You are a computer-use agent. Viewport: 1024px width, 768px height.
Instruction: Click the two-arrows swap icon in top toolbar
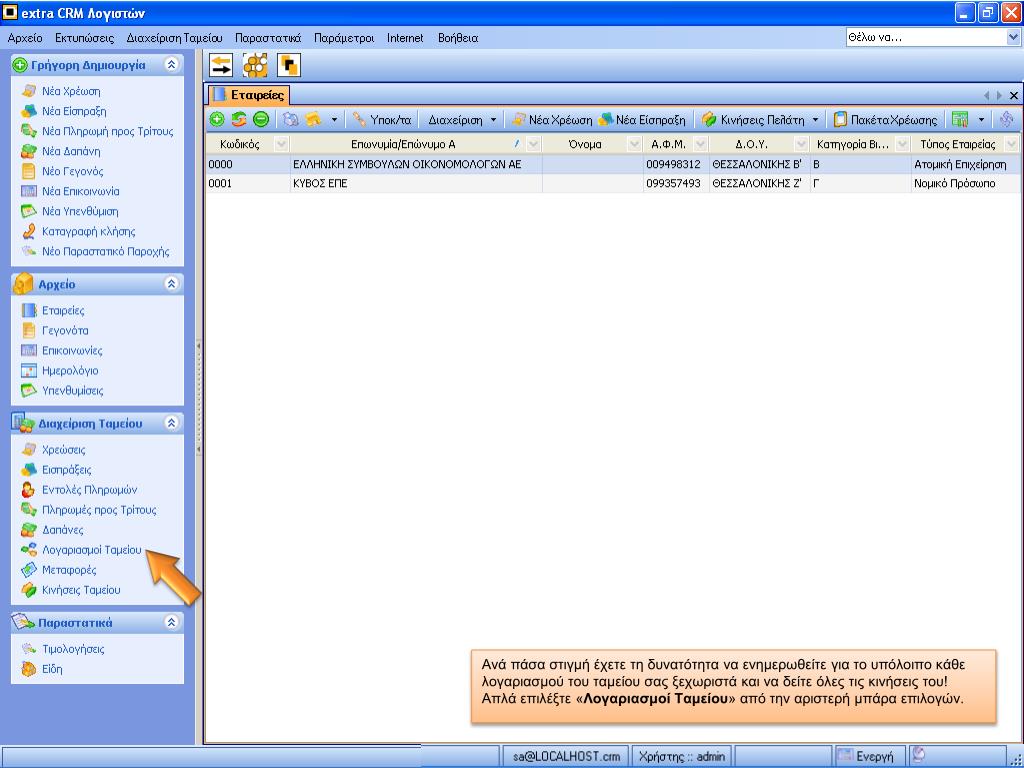point(221,65)
